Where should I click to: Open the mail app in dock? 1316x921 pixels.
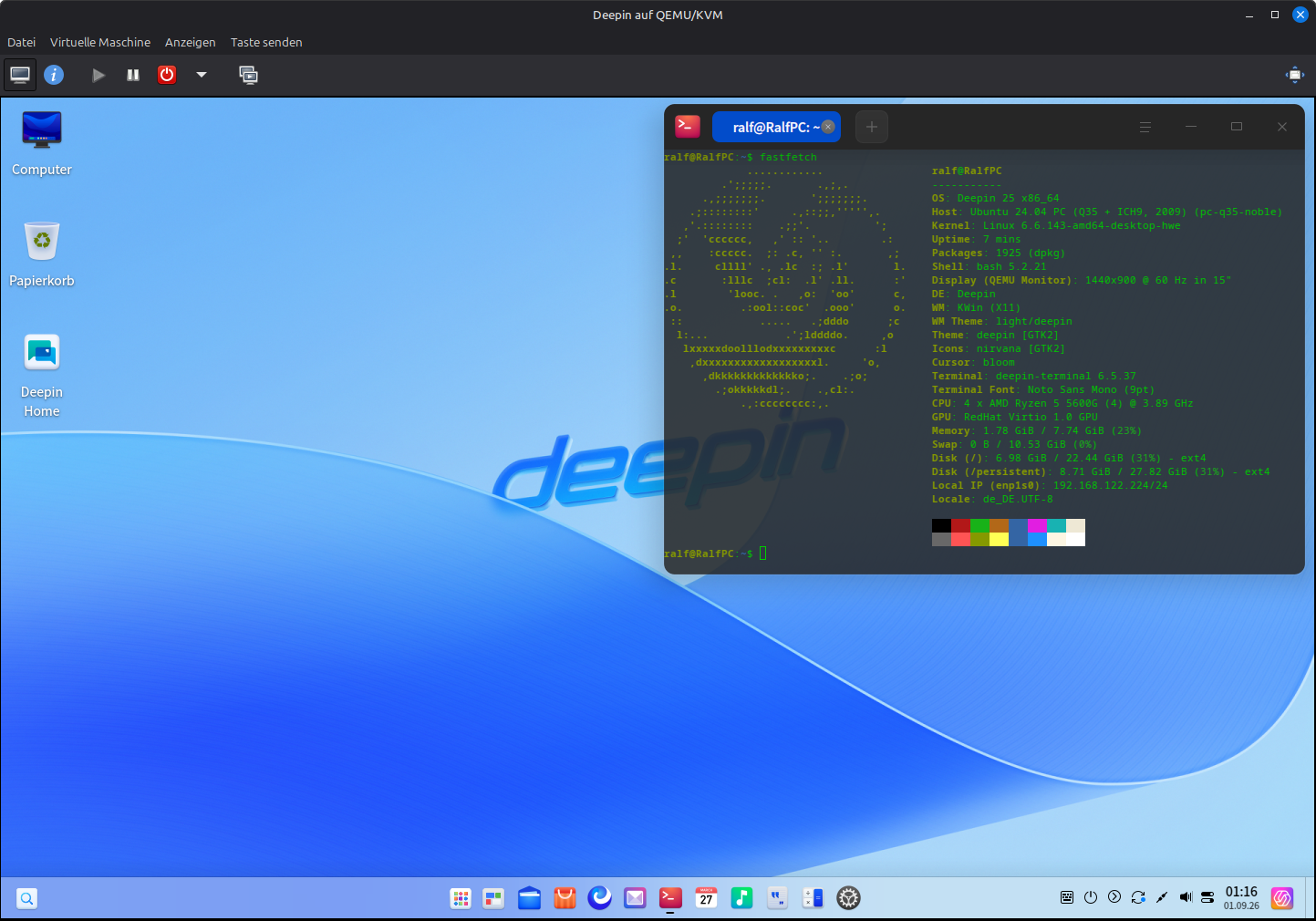[x=635, y=898]
